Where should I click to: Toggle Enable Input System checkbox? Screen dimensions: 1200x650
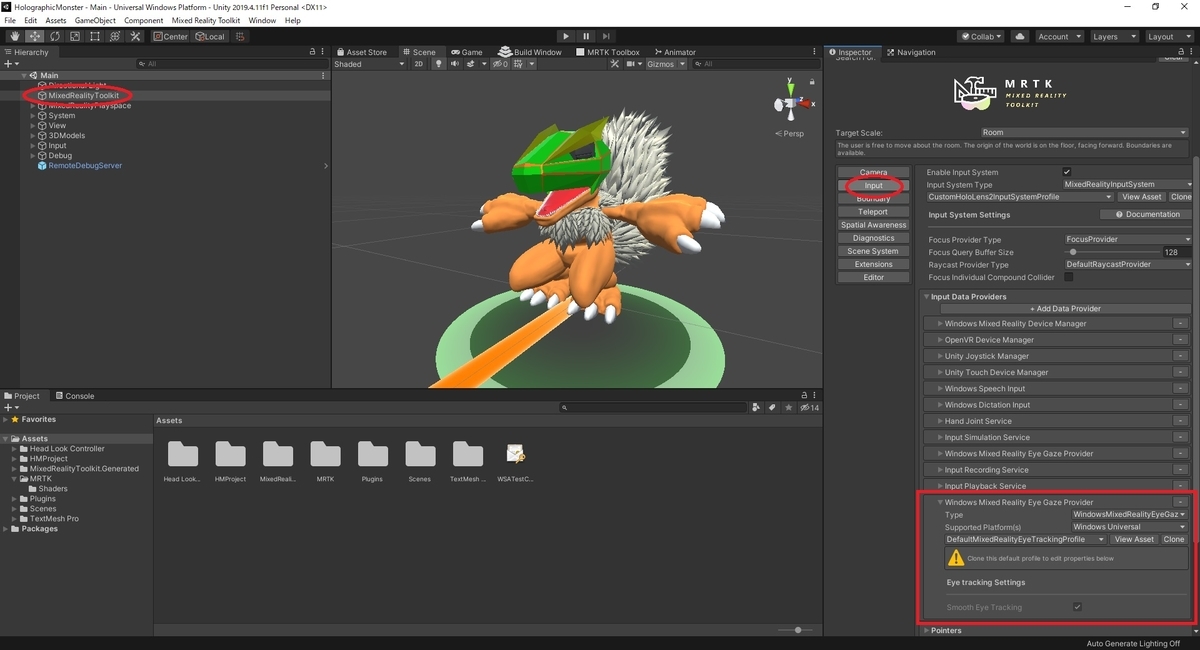tap(1067, 172)
